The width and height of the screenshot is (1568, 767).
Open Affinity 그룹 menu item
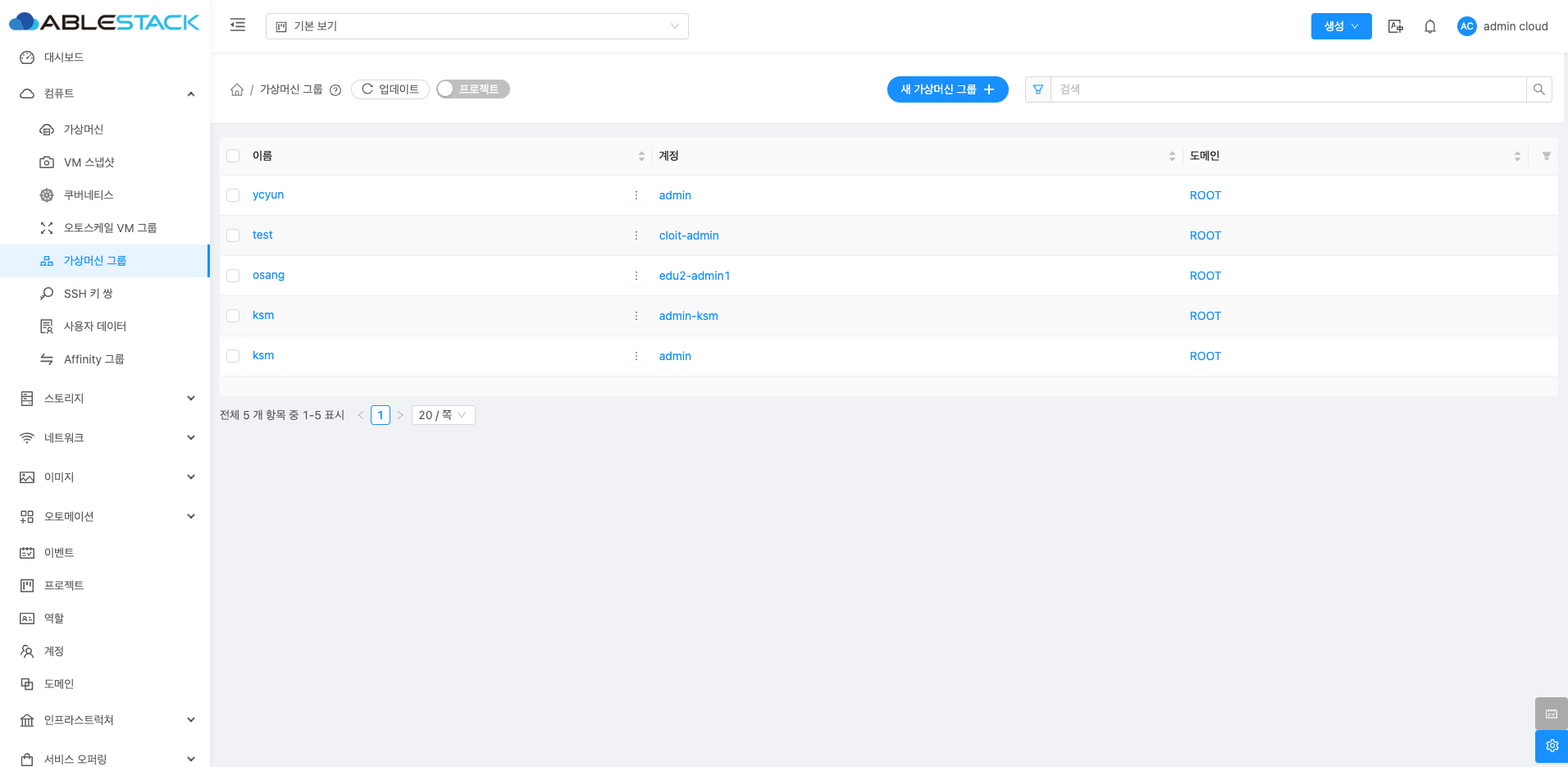[x=105, y=359]
